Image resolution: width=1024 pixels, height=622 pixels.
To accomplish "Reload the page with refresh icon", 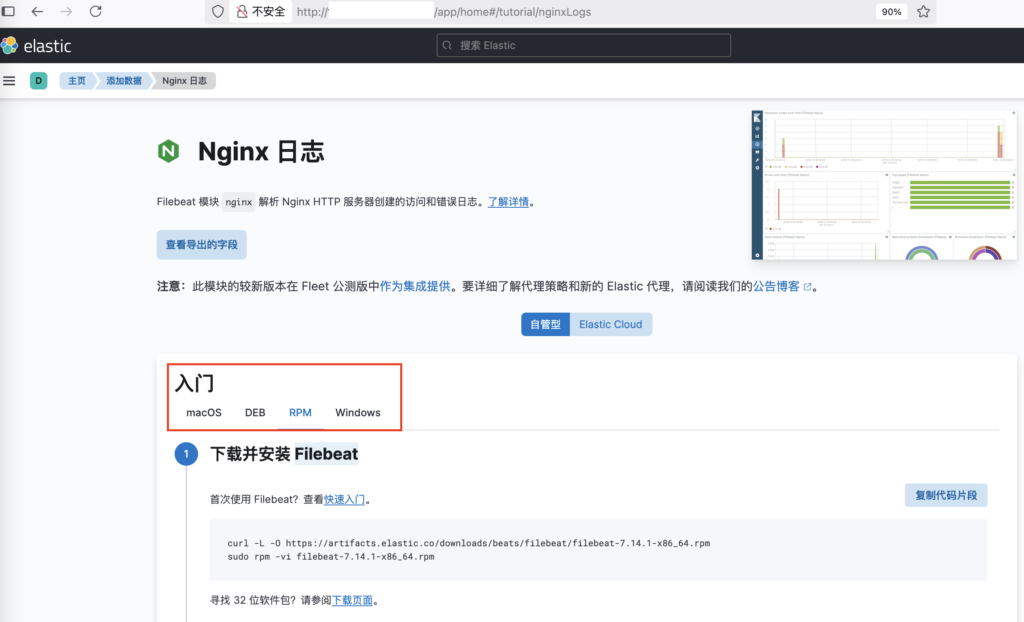I will coord(95,12).
